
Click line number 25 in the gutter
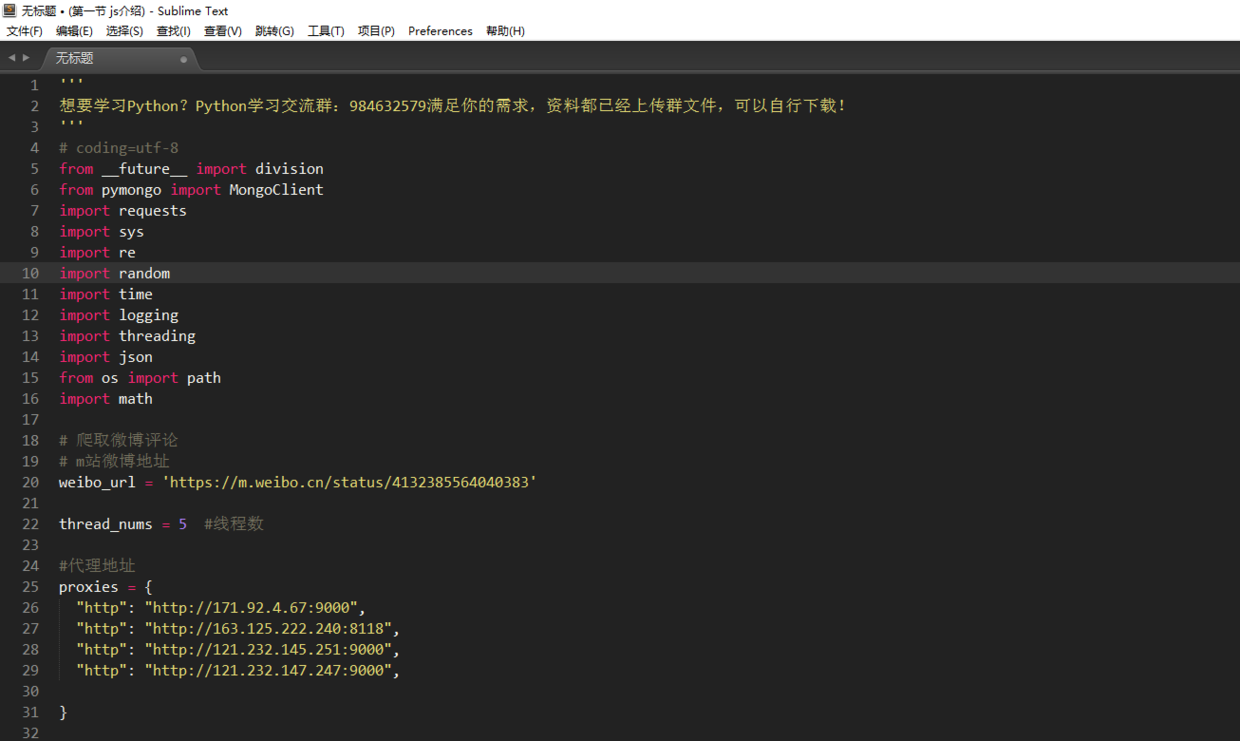pyautogui.click(x=30, y=587)
